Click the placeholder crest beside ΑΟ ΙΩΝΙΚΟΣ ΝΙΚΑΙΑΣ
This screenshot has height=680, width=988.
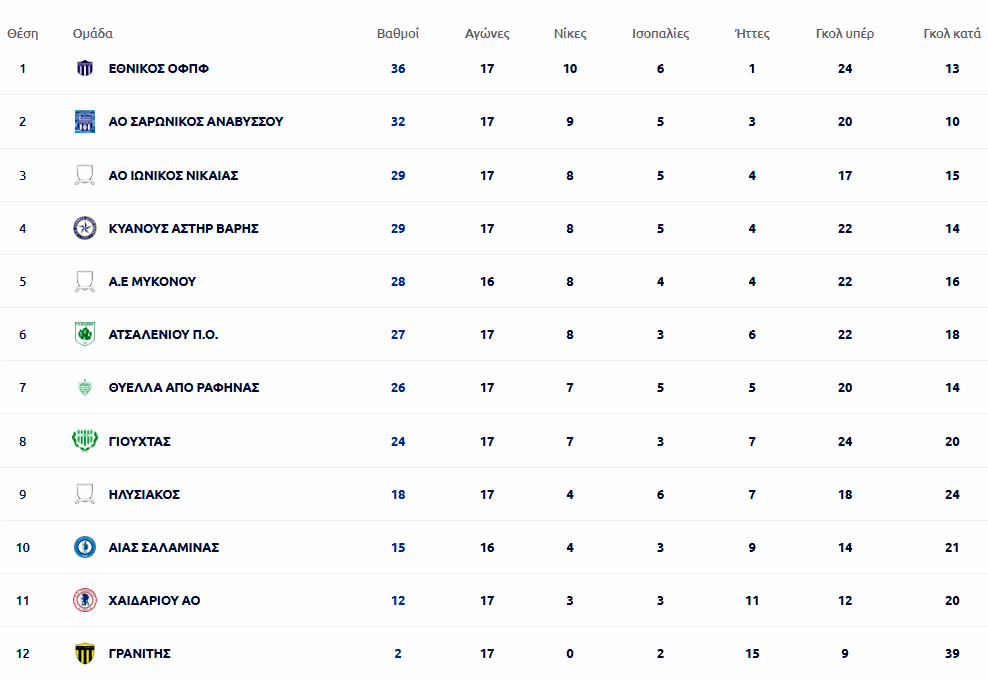[85, 175]
